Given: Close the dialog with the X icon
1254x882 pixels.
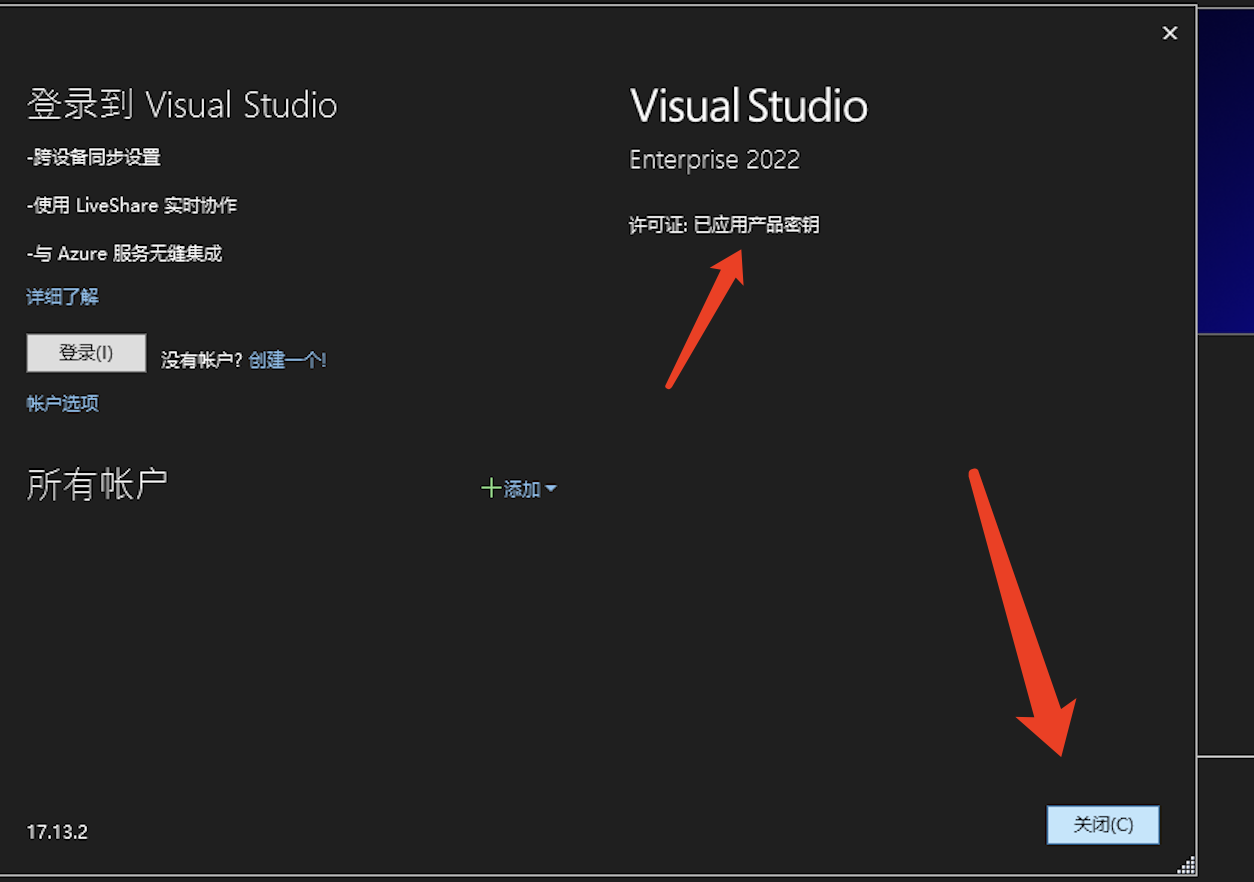Looking at the screenshot, I should [1169, 33].
